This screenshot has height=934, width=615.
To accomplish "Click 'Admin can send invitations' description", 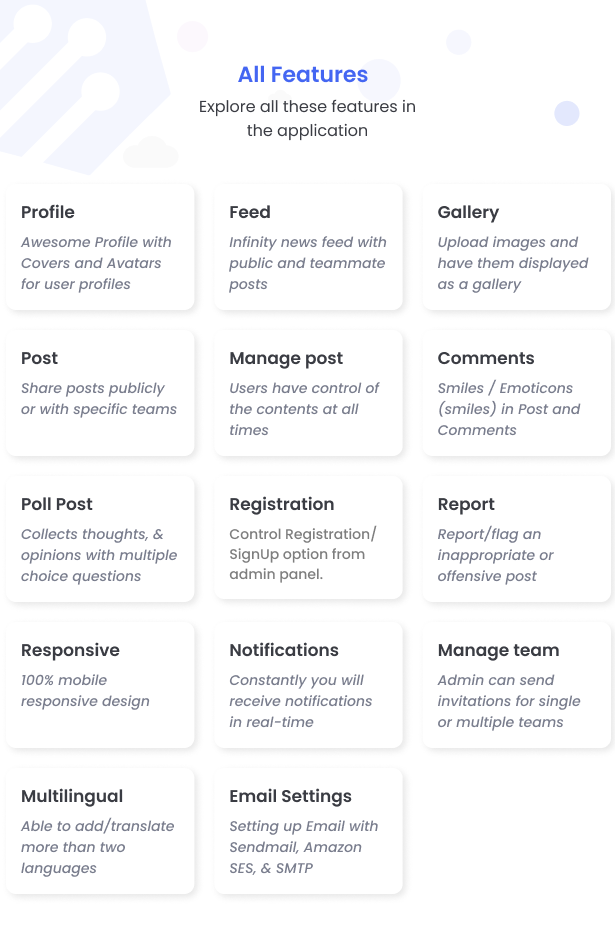I will 509,700.
